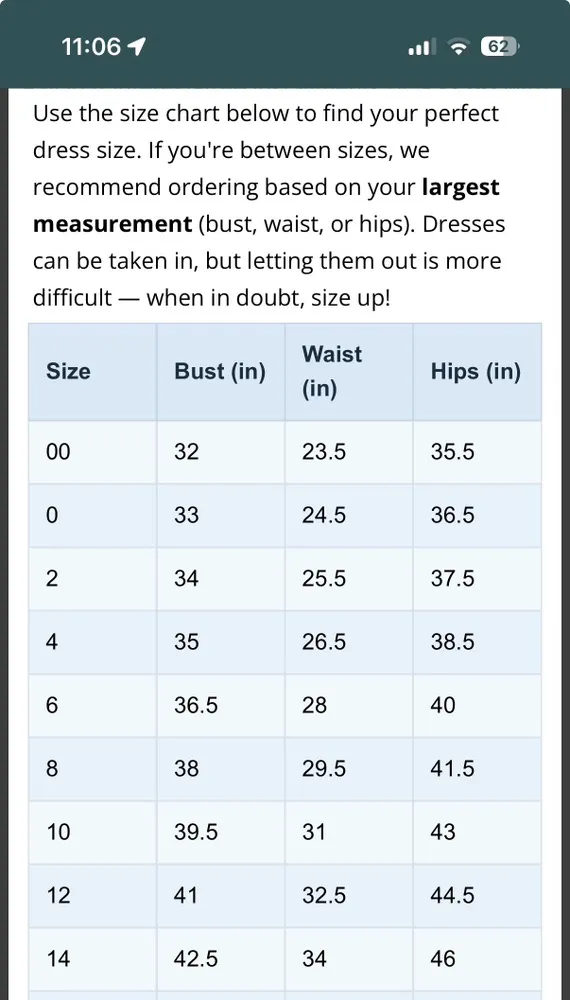This screenshot has width=570, height=1000.
Task: Tap the bust value 36.5 for size 6
Action: [196, 705]
